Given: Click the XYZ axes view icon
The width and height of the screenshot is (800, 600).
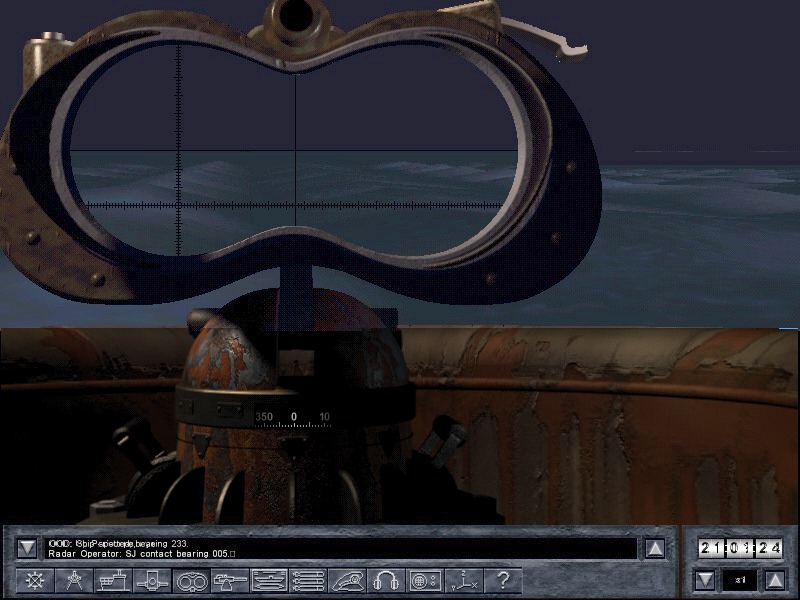Looking at the screenshot, I should [464, 581].
